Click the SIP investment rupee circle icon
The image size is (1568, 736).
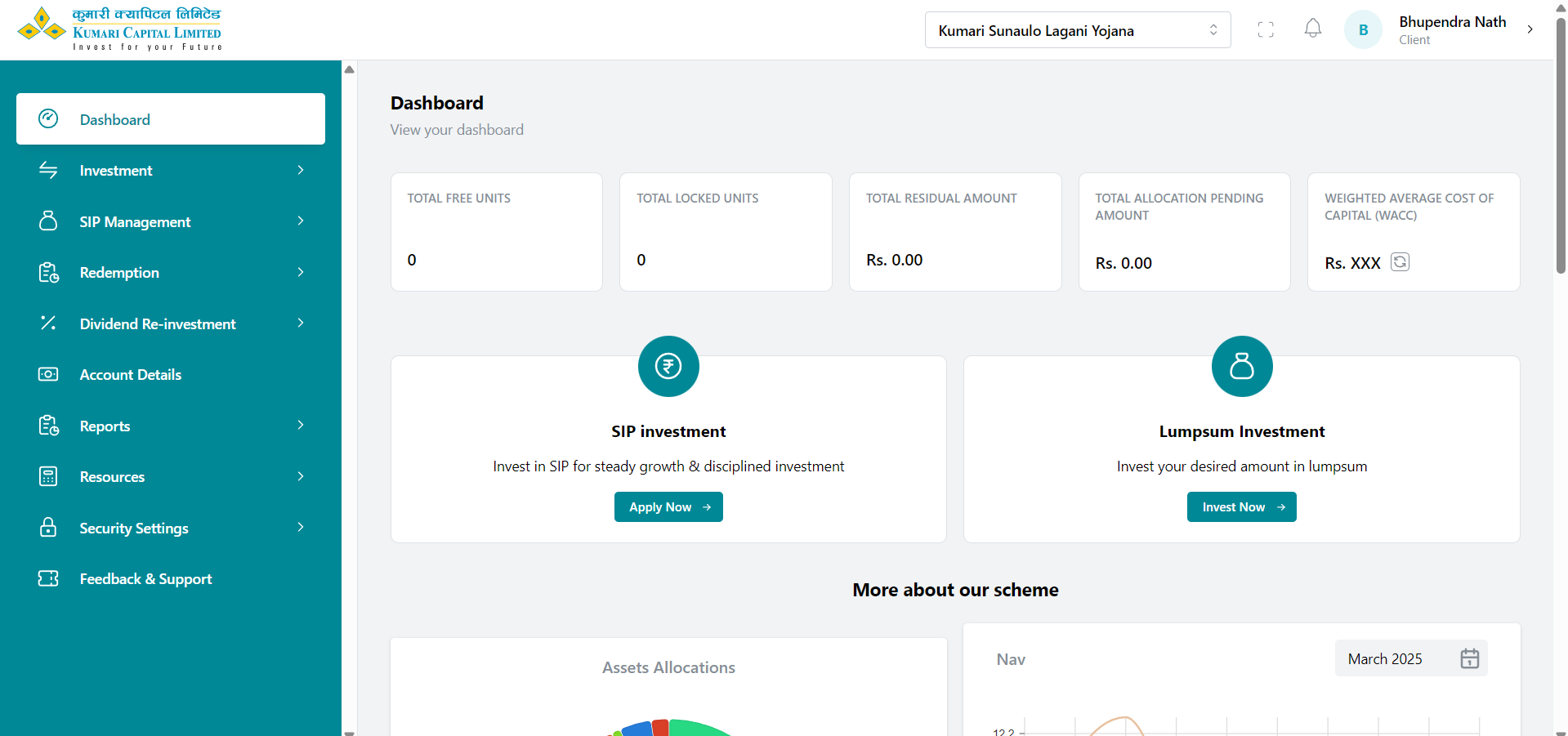[668, 367]
